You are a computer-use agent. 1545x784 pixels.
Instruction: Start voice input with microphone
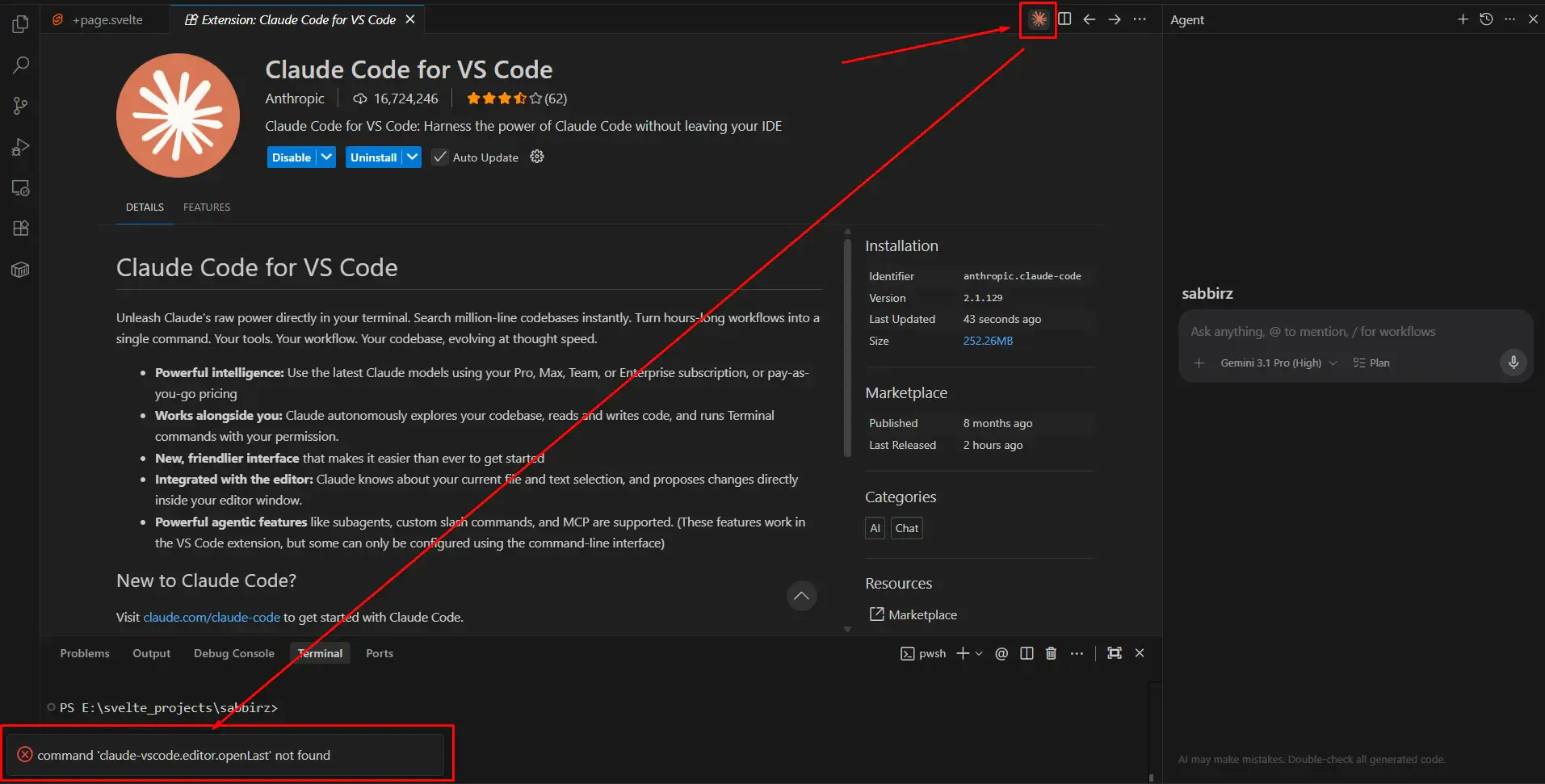click(1514, 363)
